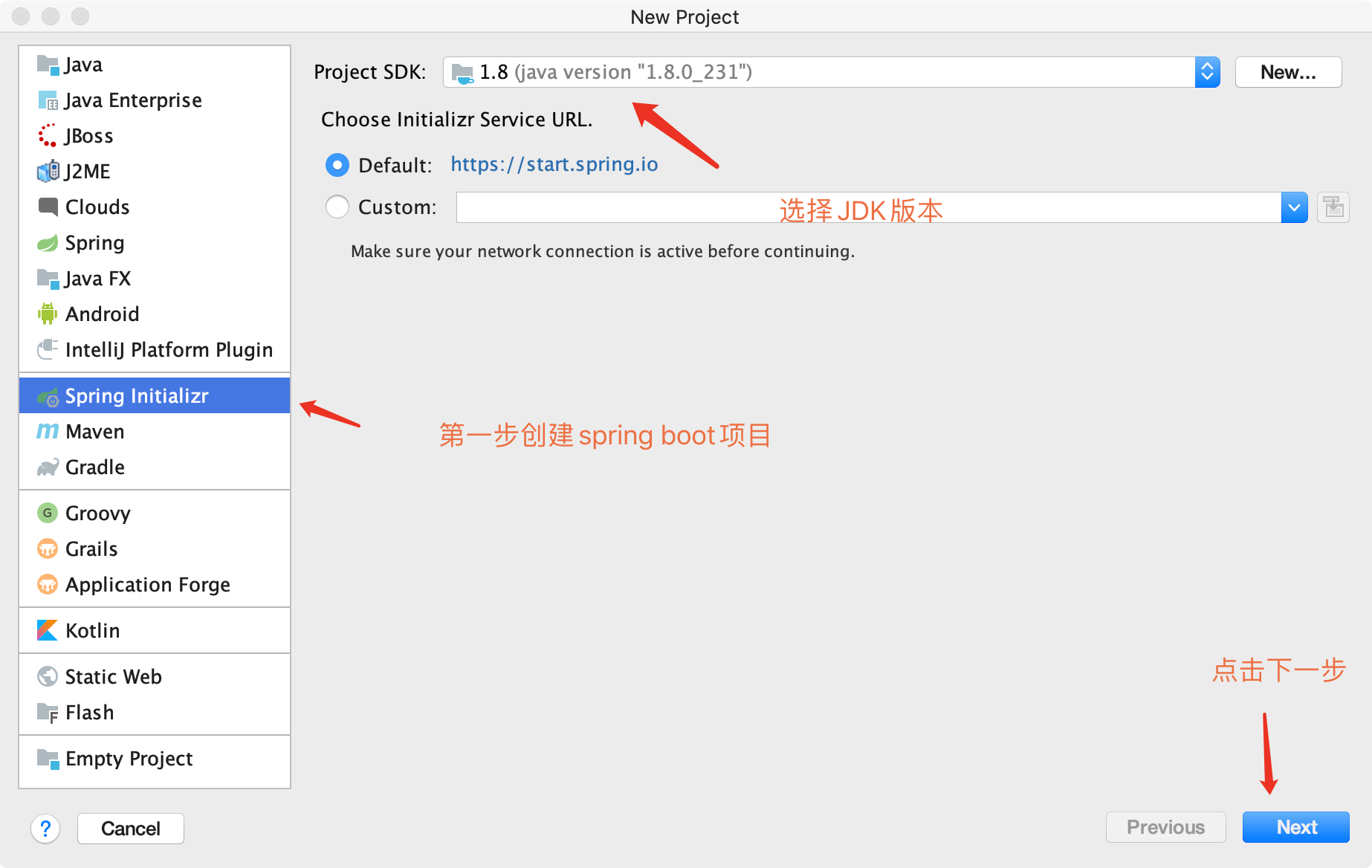1372x868 pixels.
Task: Cancel the New Project dialog
Action: 130,829
